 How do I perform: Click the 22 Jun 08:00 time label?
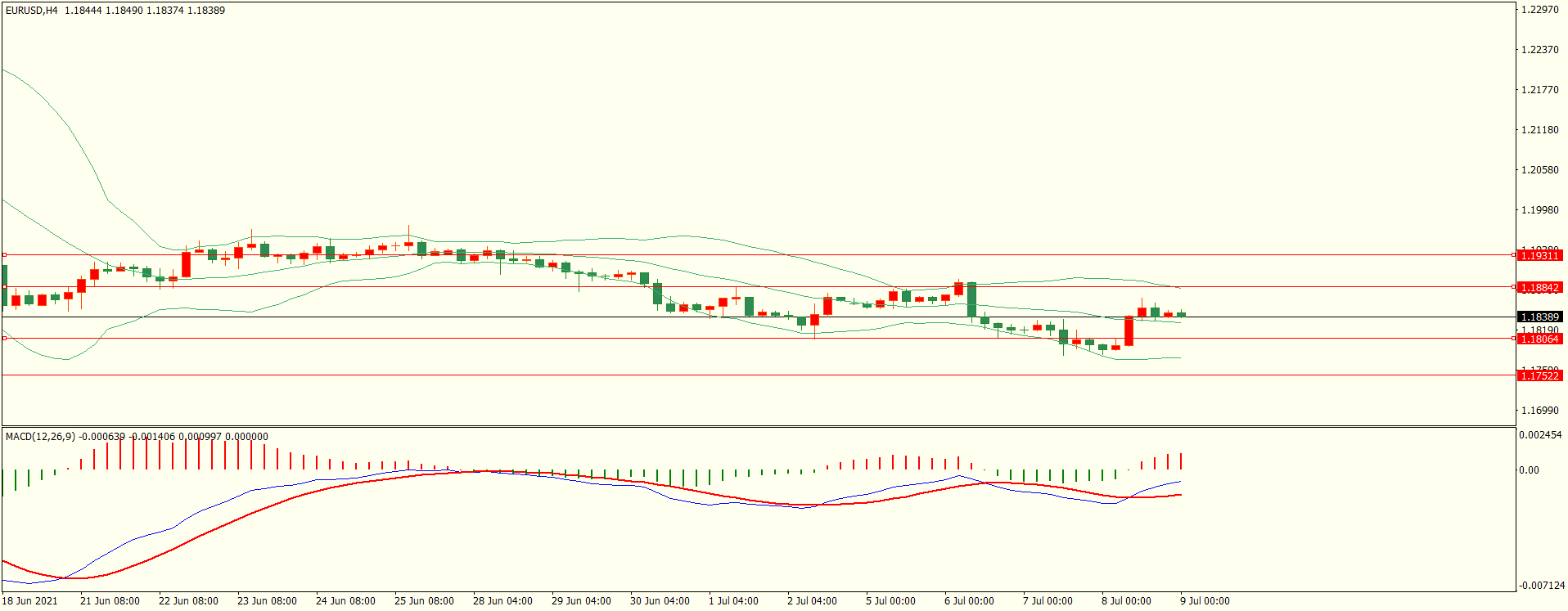tap(188, 601)
